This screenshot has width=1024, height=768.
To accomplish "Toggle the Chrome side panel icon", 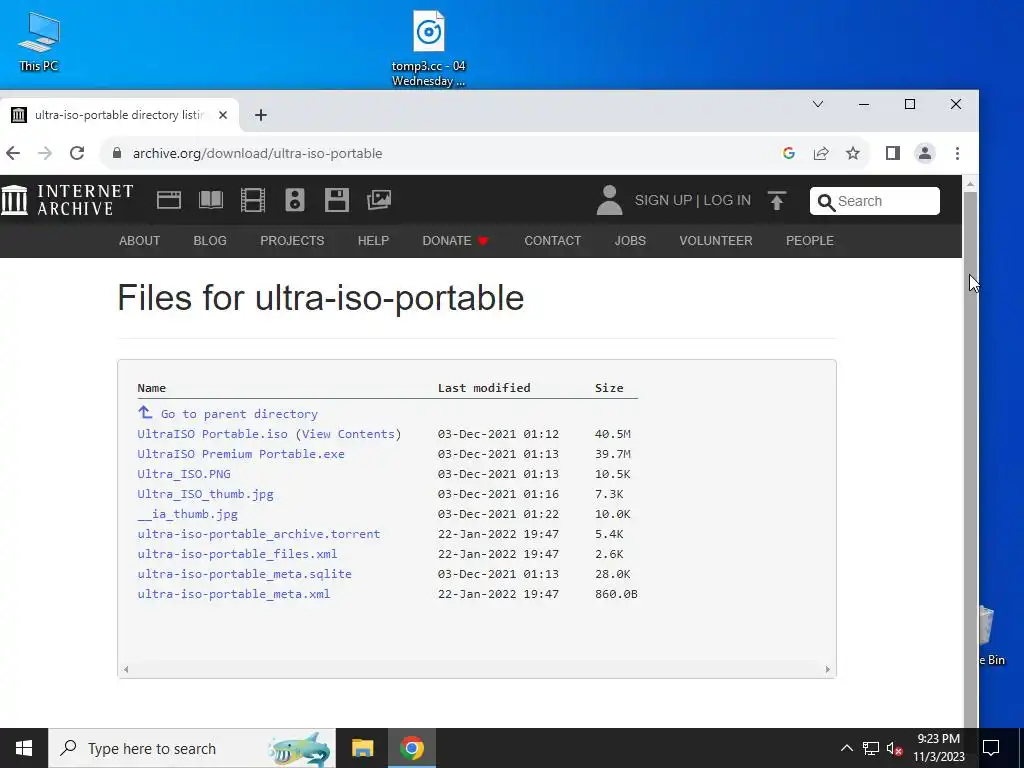I will (x=893, y=153).
